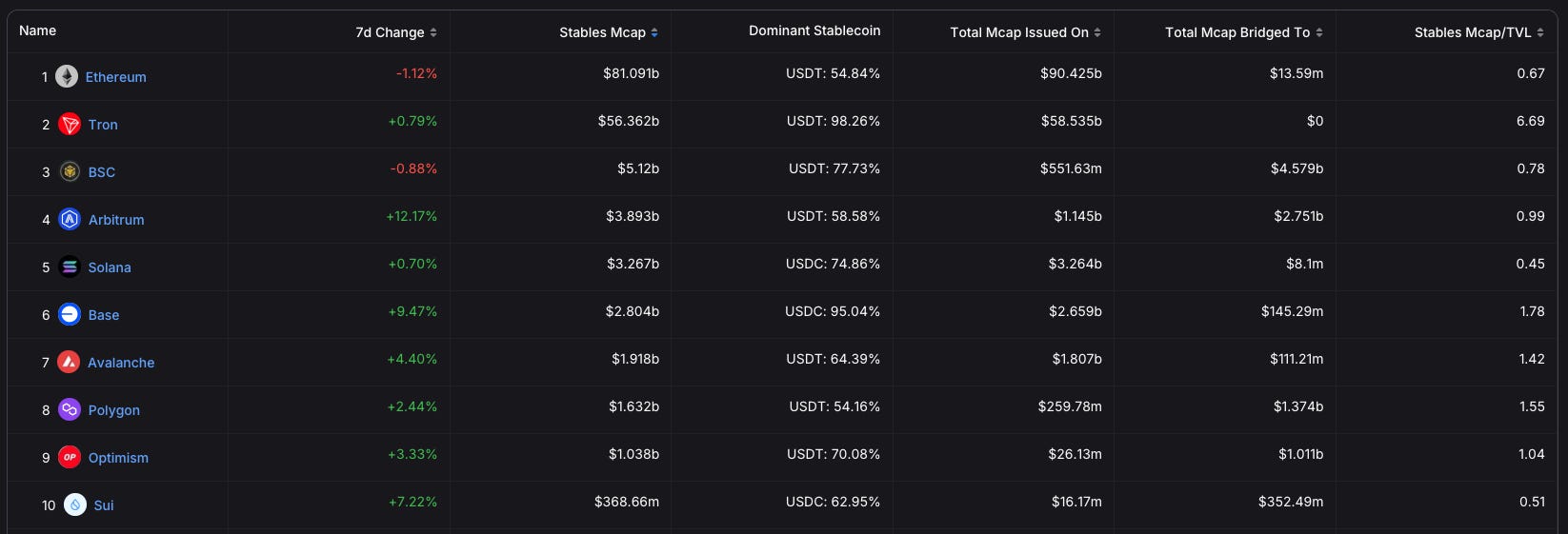Image resolution: width=1568 pixels, height=534 pixels.
Task: Click the Sui droplet logo icon
Action: pyautogui.click(x=75, y=504)
